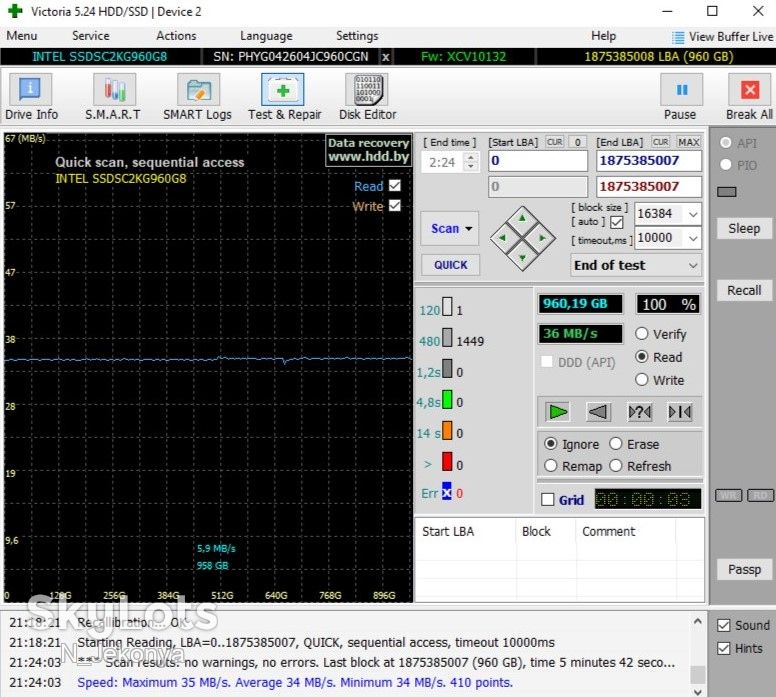Toggle the Hints checkbox

[x=724, y=648]
